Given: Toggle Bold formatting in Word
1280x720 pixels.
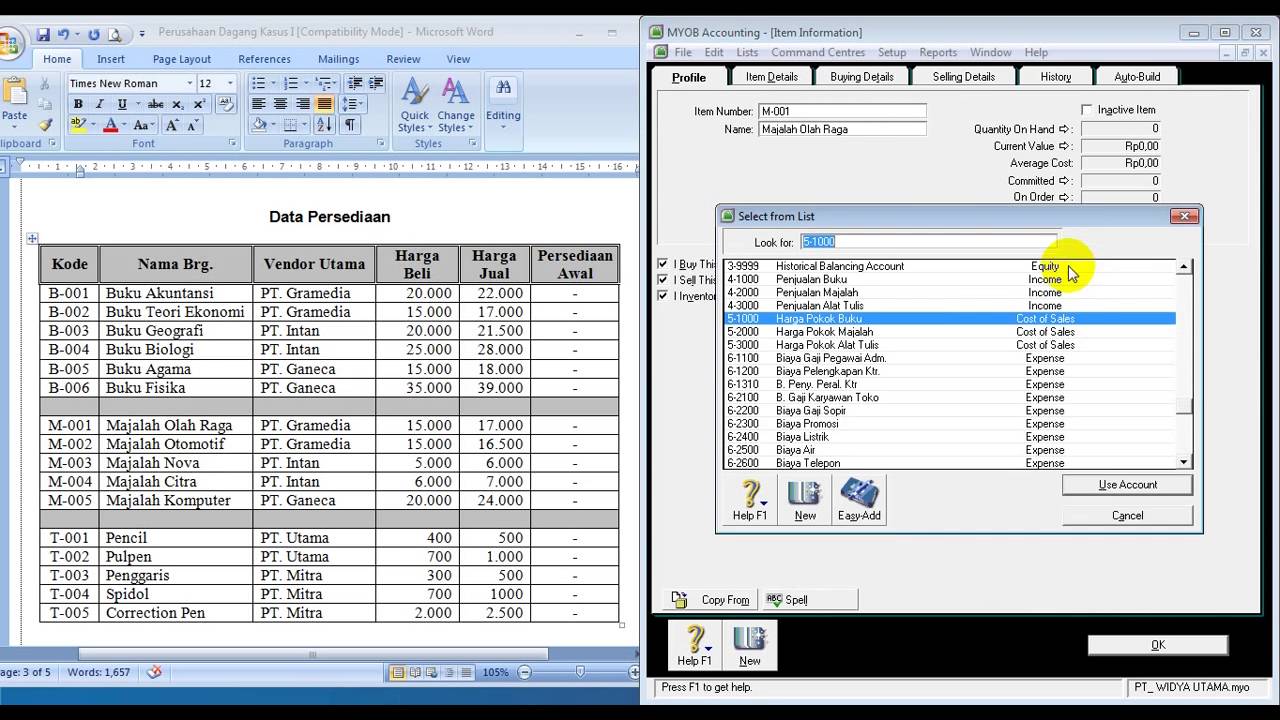Looking at the screenshot, I should (x=78, y=104).
